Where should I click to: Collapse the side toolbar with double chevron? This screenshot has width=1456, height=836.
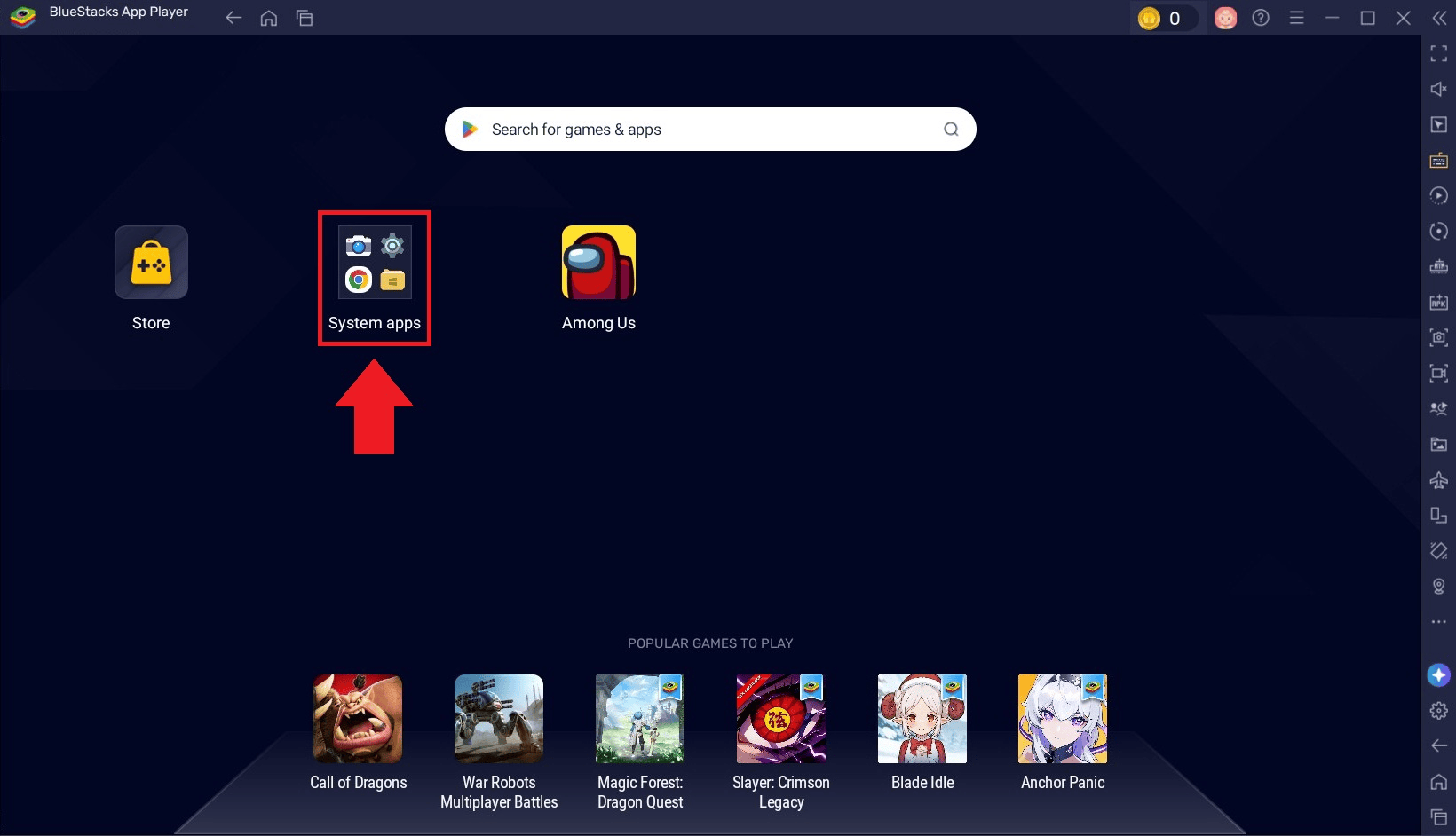(x=1439, y=18)
